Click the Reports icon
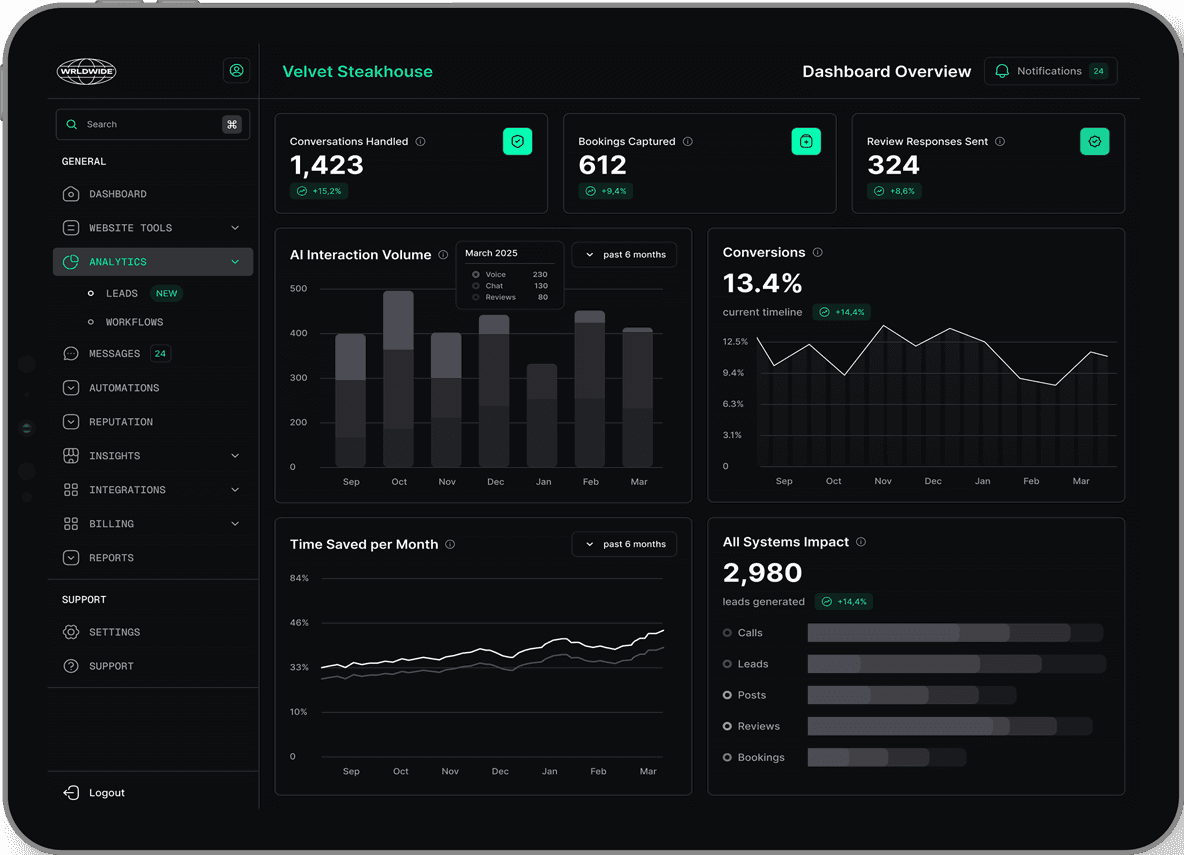 pyautogui.click(x=71, y=557)
